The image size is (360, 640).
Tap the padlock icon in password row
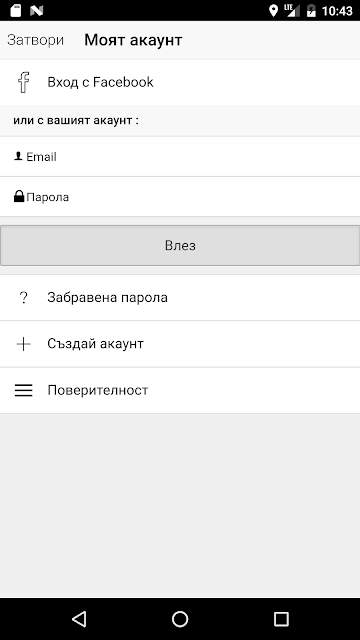click(x=19, y=197)
